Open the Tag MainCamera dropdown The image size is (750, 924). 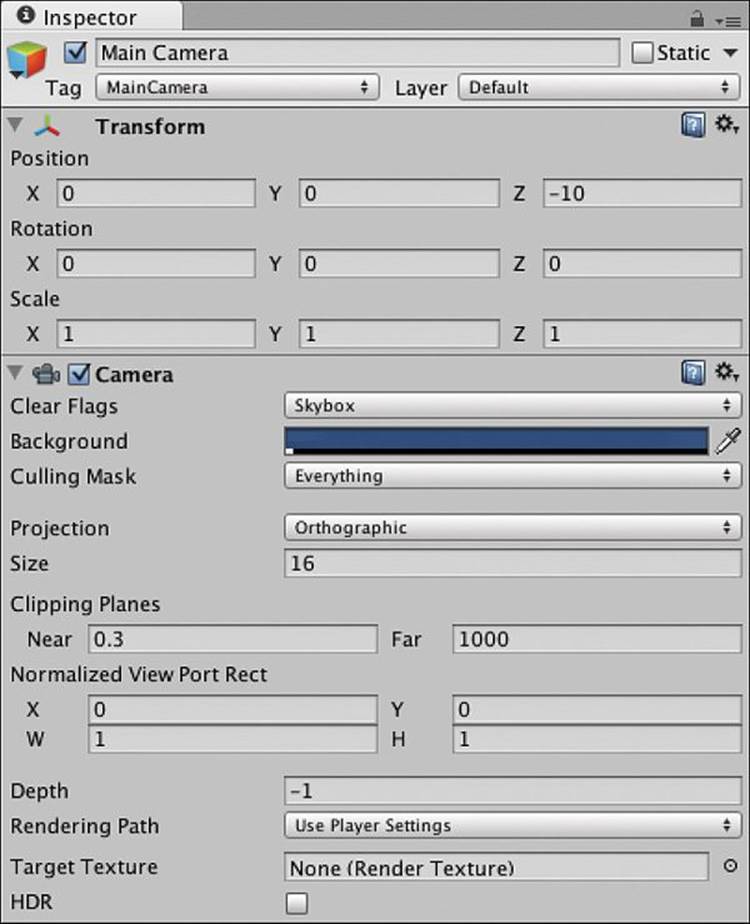point(237,87)
